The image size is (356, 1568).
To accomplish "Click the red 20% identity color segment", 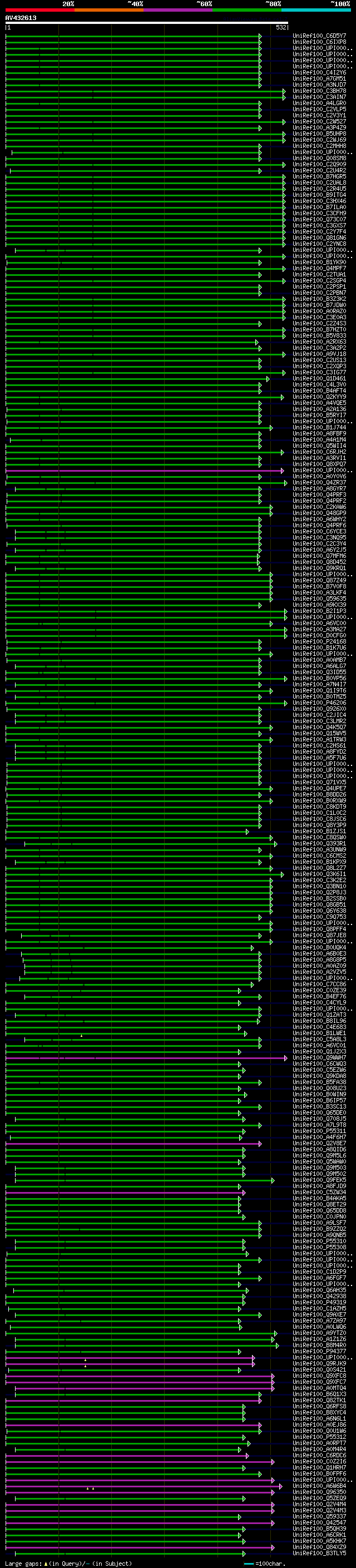I will pos(39,11).
